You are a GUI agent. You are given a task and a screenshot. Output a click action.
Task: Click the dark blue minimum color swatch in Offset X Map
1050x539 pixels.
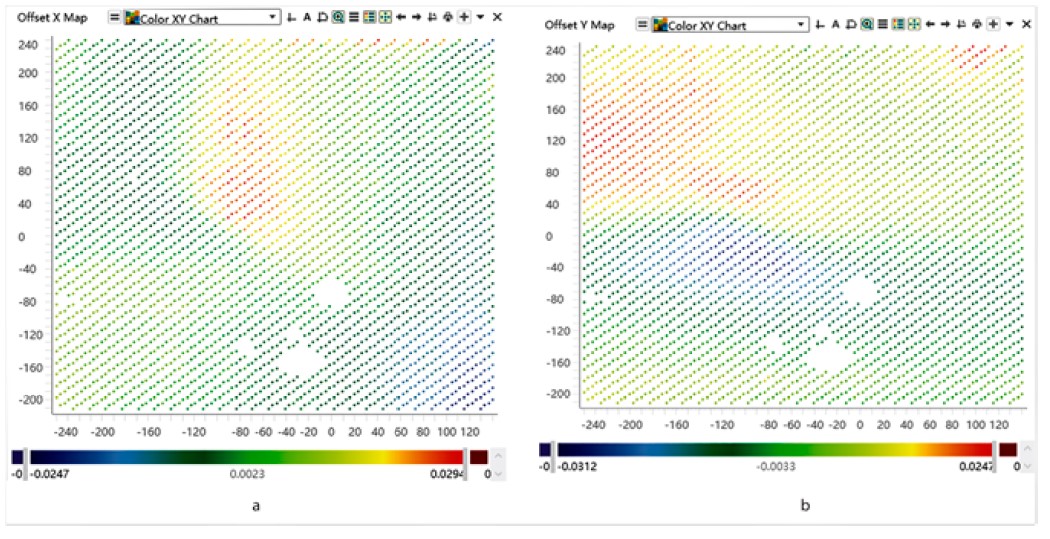[x=18, y=457]
